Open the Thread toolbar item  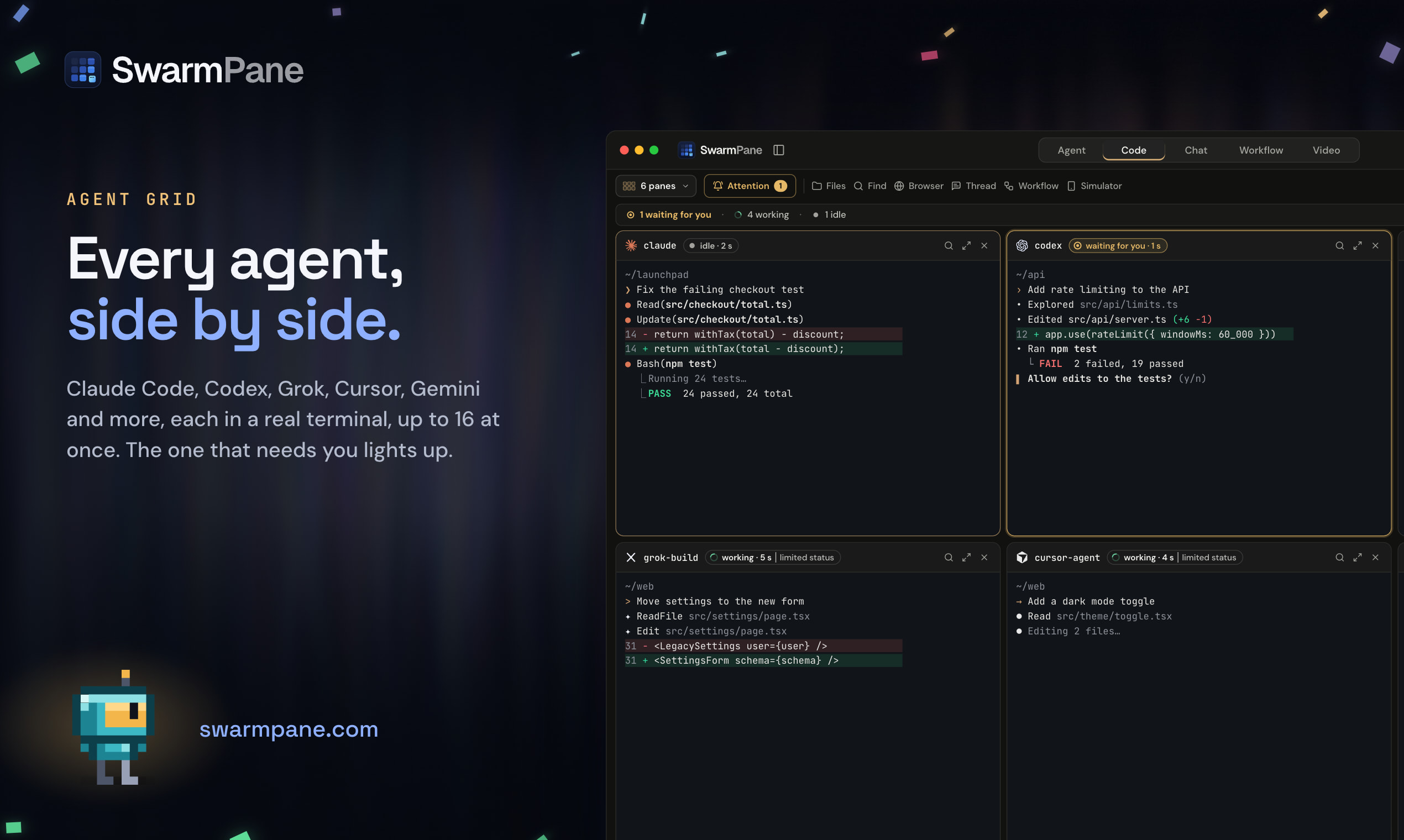pos(973,186)
